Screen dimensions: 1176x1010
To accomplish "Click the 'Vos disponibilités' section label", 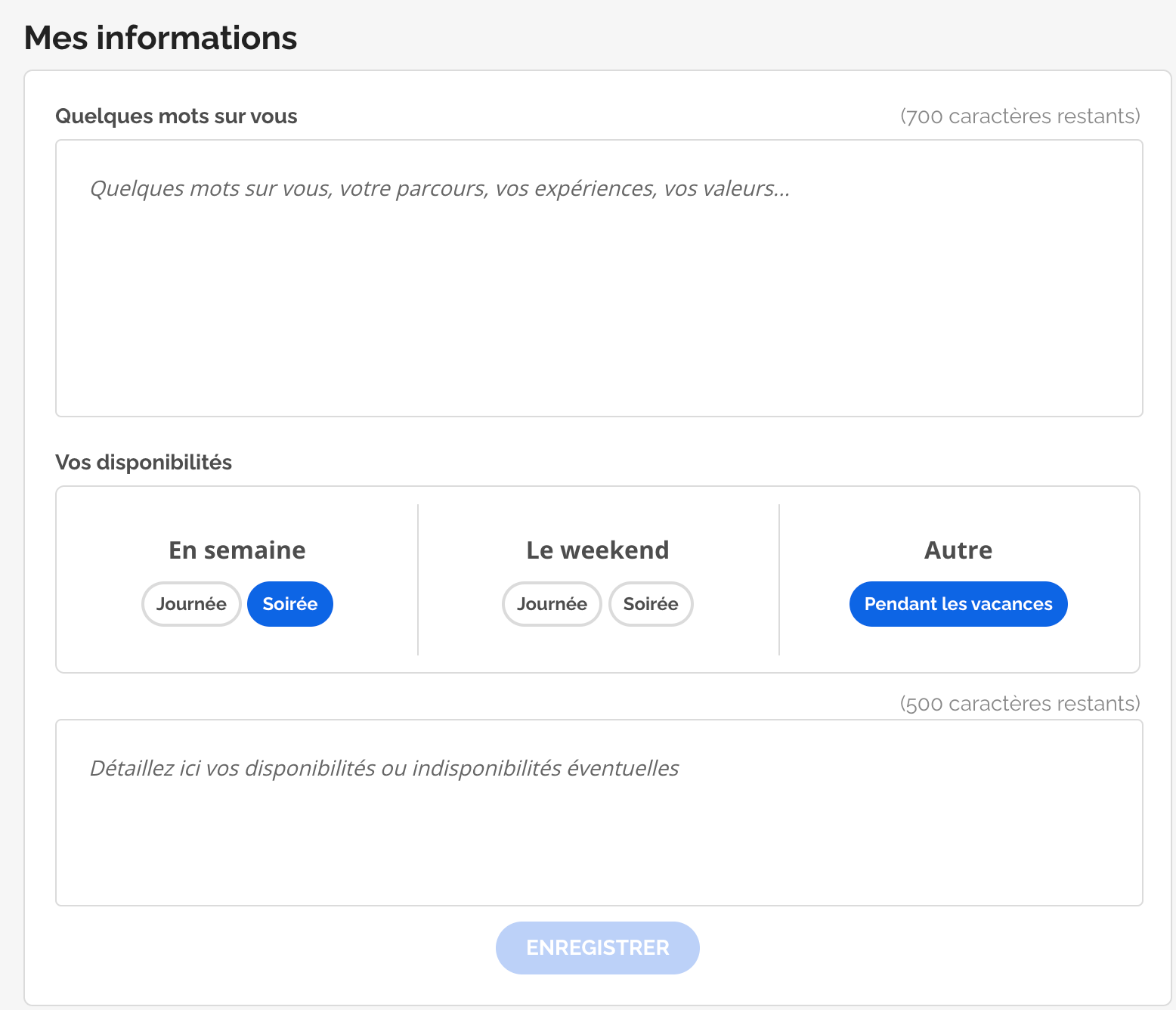I will 144,463.
